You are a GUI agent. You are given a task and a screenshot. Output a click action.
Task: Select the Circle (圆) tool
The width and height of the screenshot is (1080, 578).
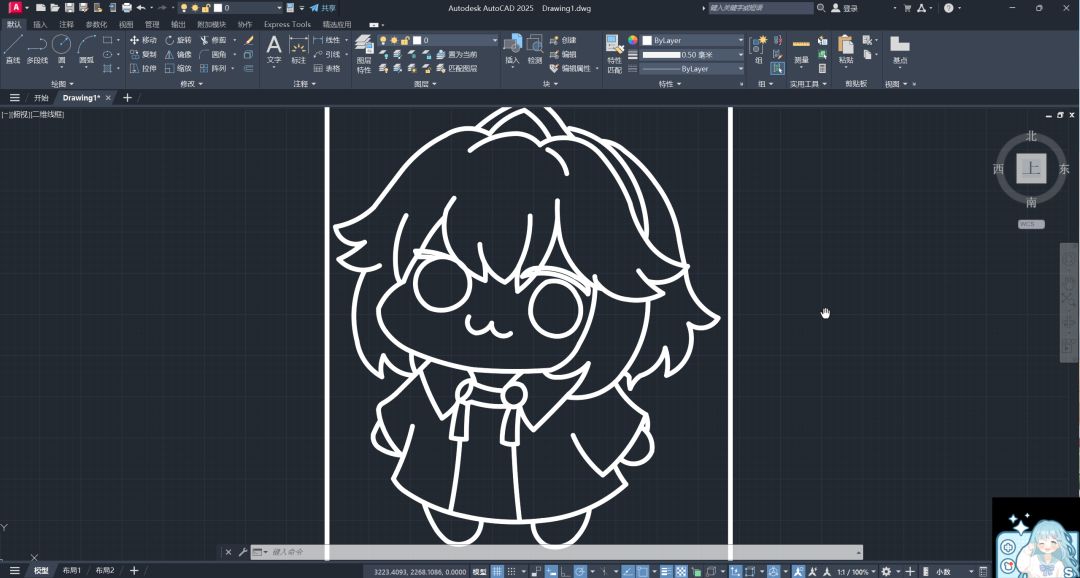[61, 50]
